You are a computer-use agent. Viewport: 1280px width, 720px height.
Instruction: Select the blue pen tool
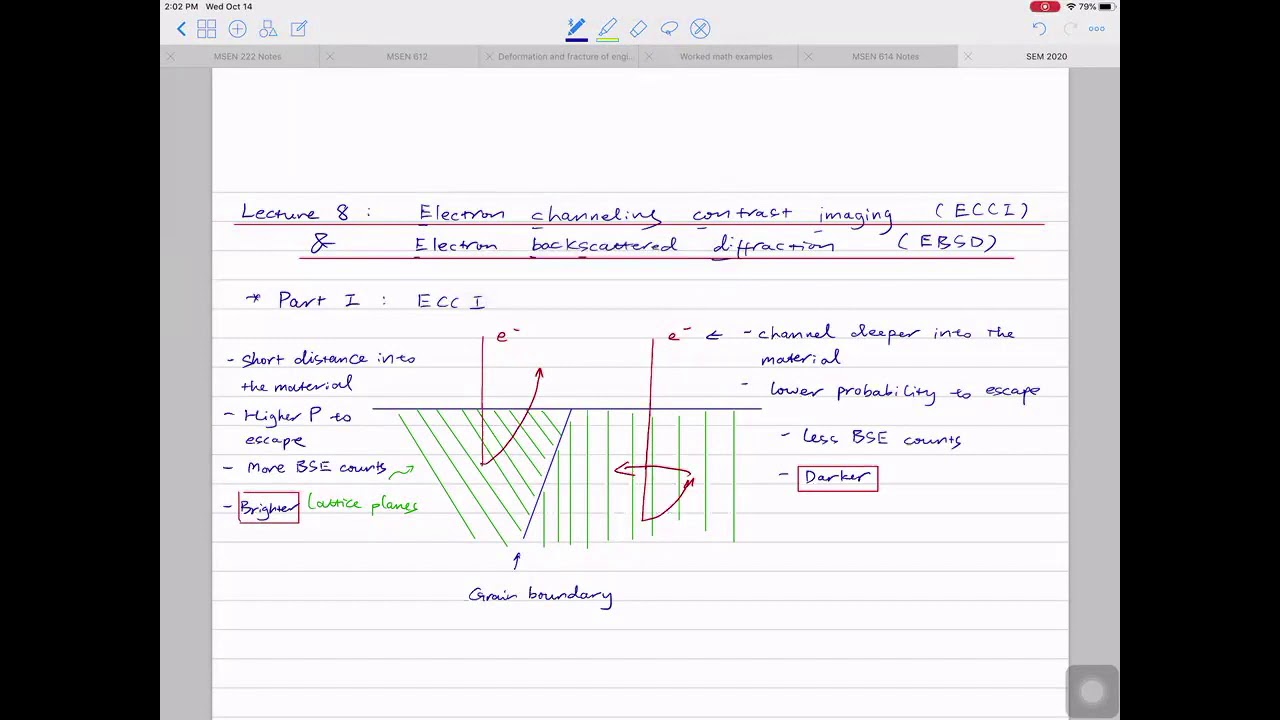pyautogui.click(x=576, y=29)
